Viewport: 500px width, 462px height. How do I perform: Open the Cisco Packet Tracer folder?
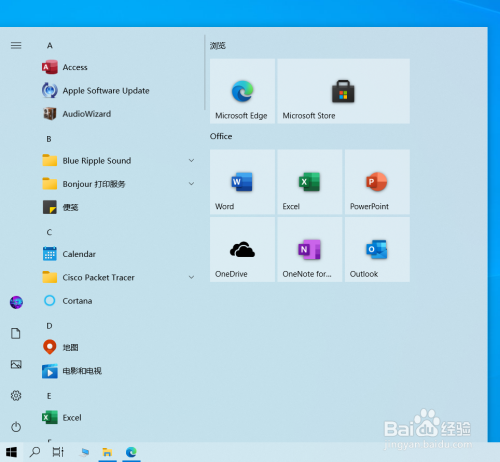pyautogui.click(x=117, y=277)
